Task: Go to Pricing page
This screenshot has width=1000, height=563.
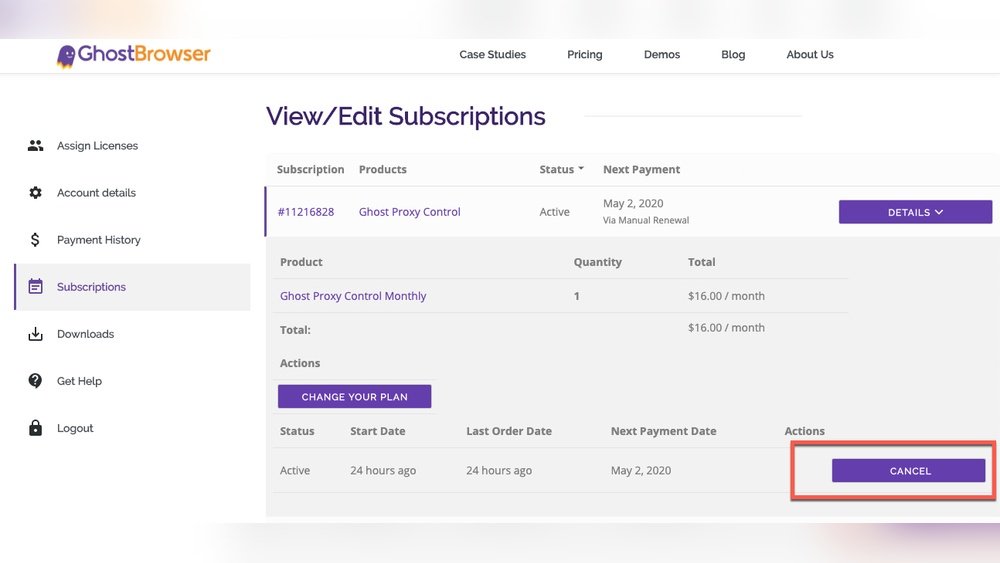Action: [585, 55]
